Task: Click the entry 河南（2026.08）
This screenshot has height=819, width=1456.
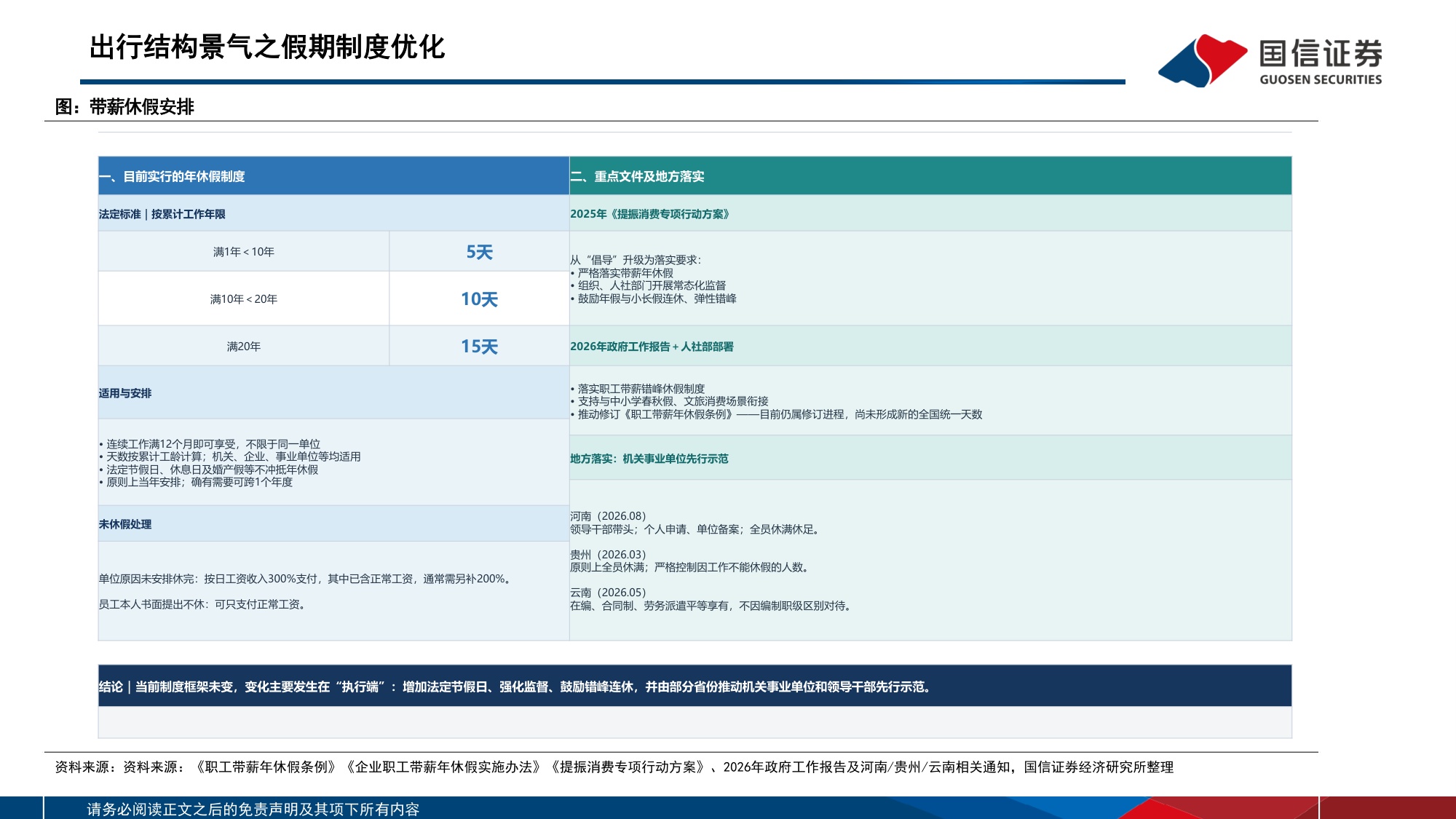Action: click(608, 516)
